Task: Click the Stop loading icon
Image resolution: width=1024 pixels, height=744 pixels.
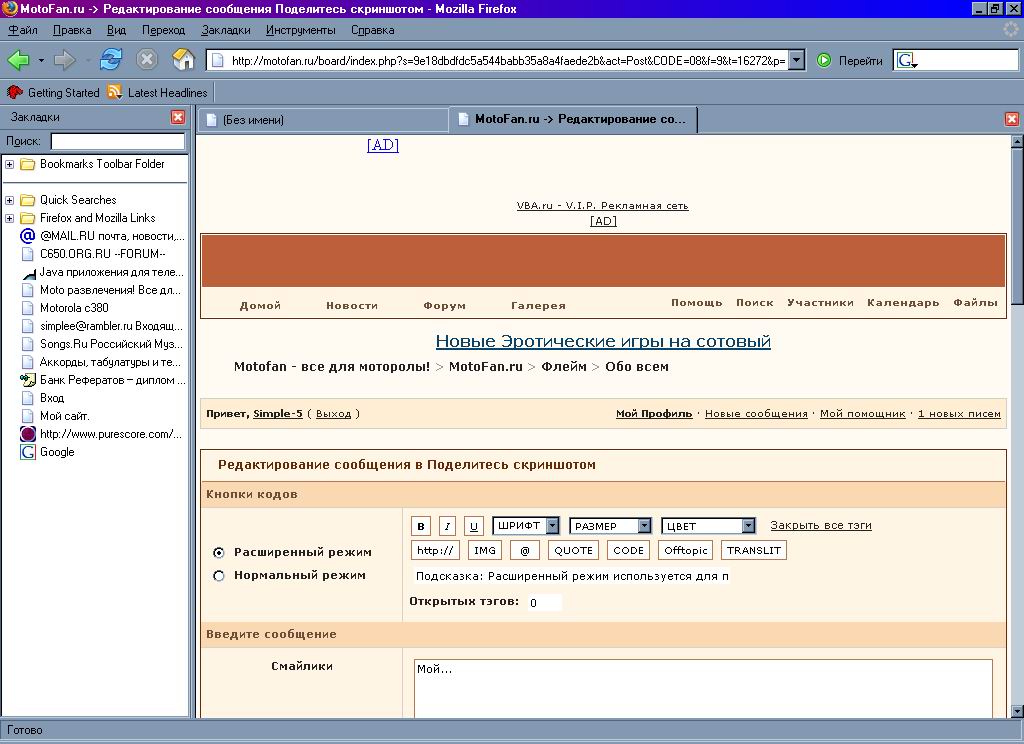Action: (x=147, y=59)
